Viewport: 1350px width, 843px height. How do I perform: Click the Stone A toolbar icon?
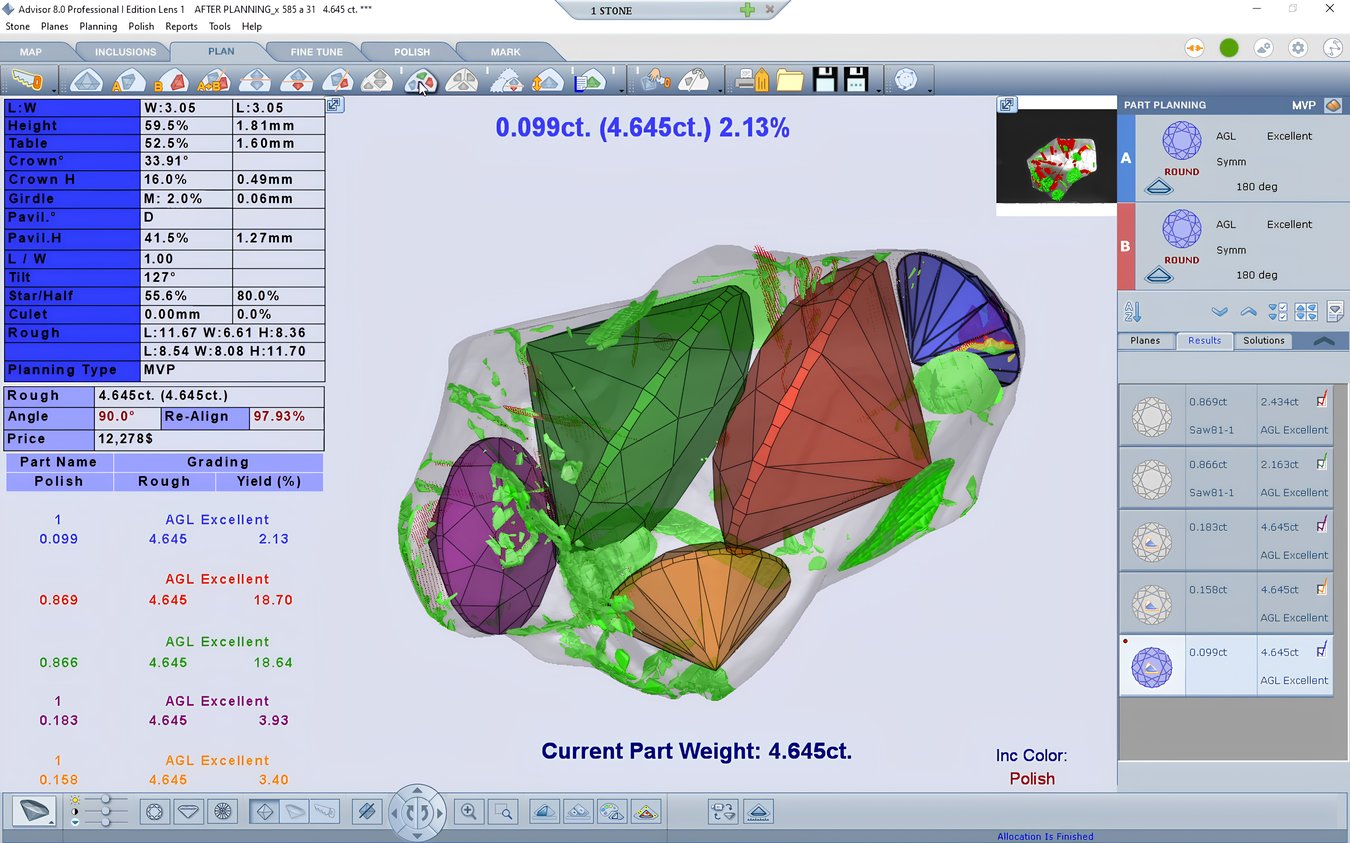tap(127, 80)
